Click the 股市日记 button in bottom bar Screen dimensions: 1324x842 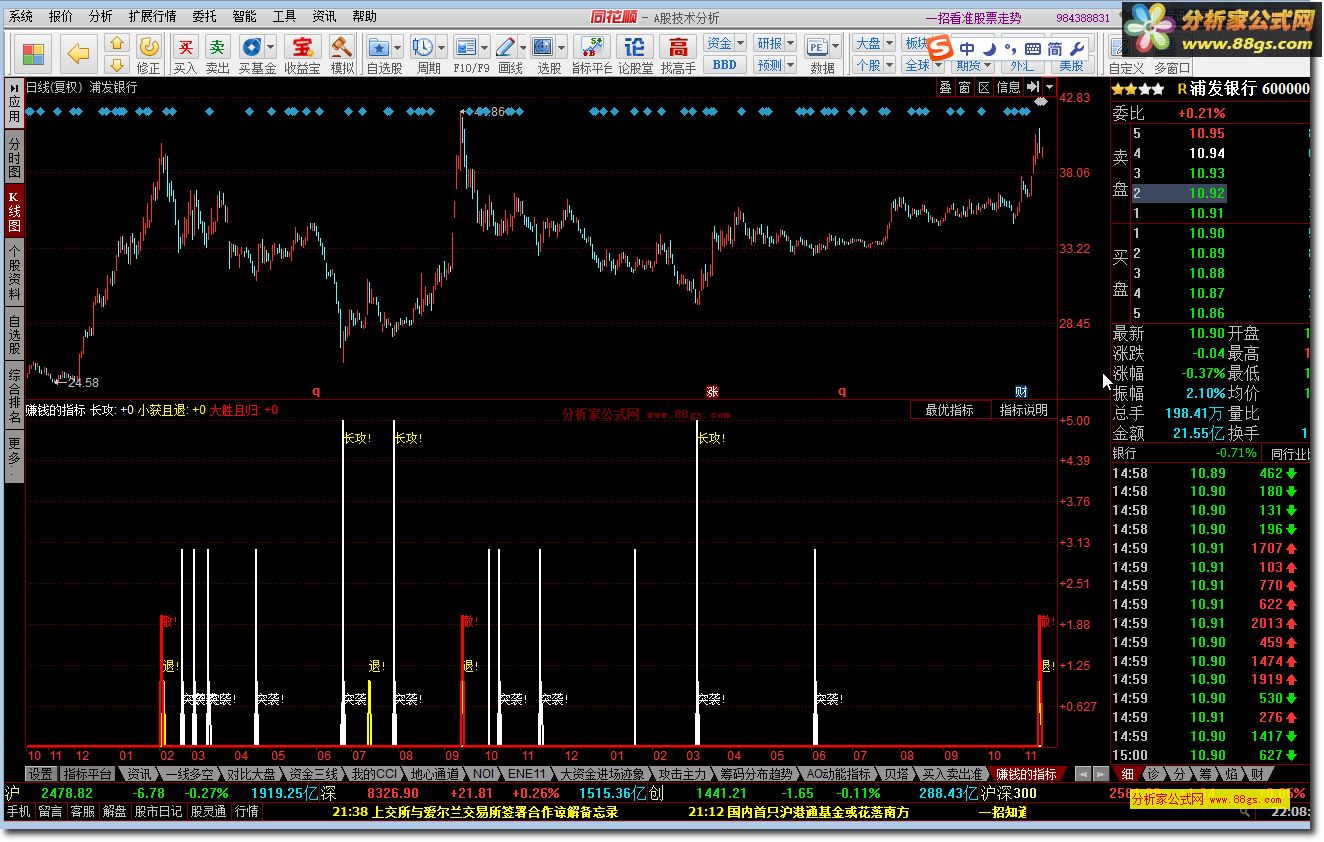point(158,812)
